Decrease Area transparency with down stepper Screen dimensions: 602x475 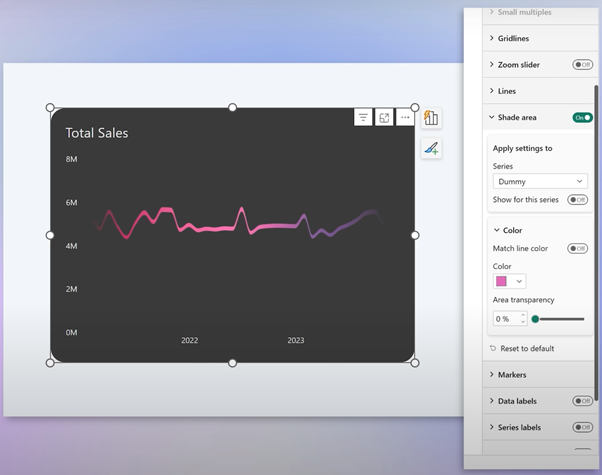pyautogui.click(x=523, y=322)
